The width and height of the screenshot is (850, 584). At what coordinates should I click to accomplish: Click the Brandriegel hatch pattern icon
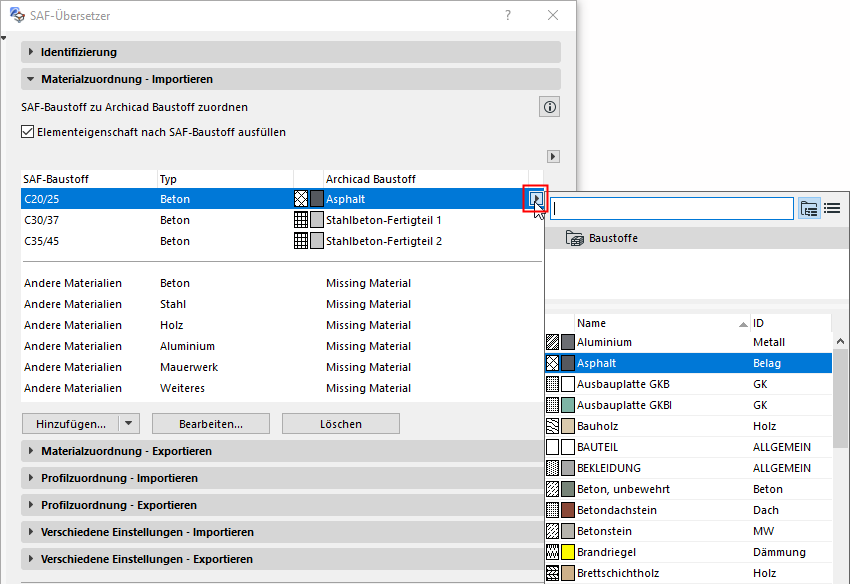pyautogui.click(x=552, y=552)
